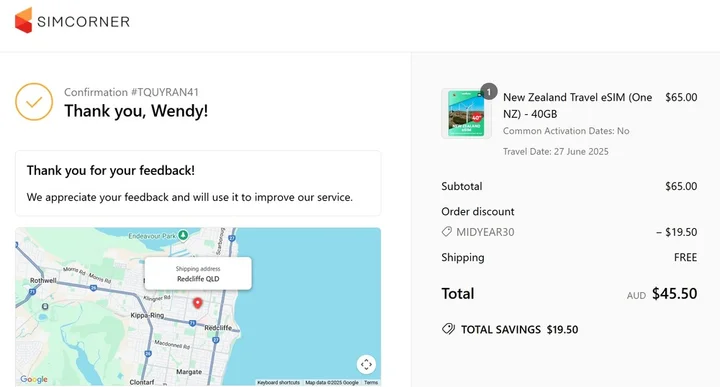Select the New Zealand Travel eSIM title
The height and width of the screenshot is (387, 720).
pyautogui.click(x=578, y=106)
